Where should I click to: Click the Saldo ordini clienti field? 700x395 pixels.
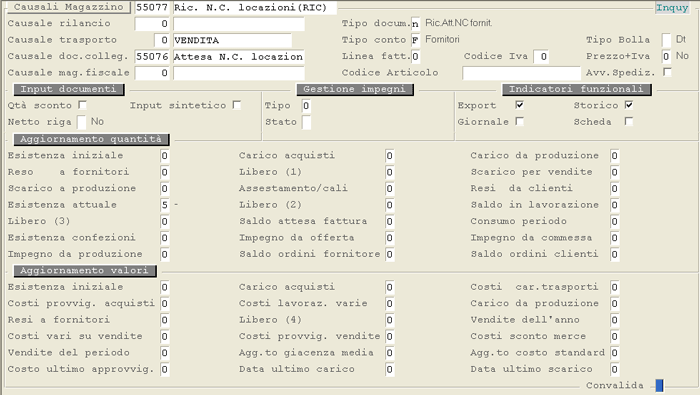(615, 254)
